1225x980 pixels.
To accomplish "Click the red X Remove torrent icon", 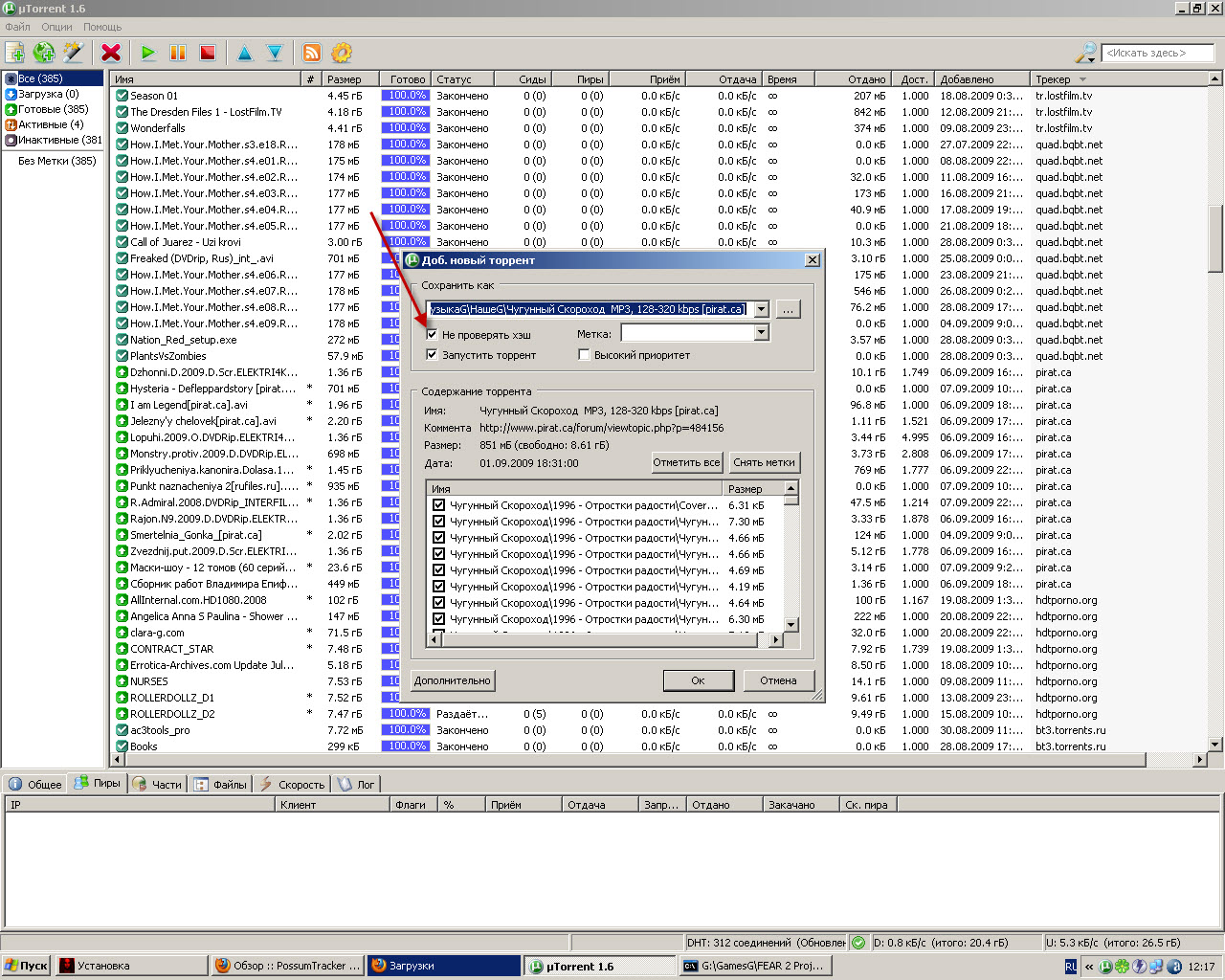I will (x=111, y=53).
